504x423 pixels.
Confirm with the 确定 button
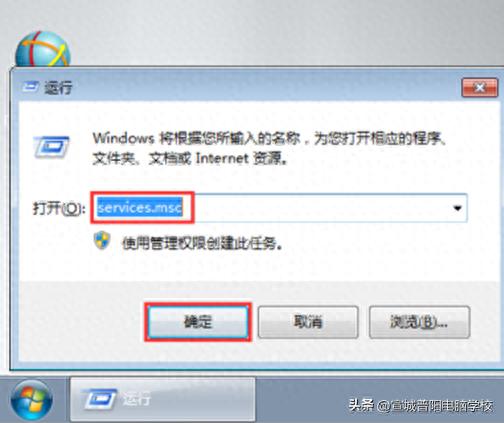point(198,322)
